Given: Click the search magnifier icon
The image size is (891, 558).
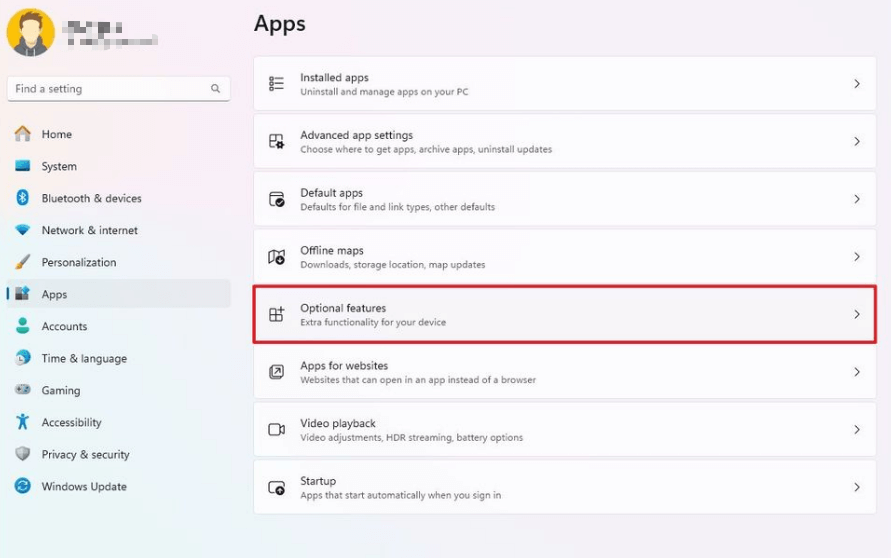Looking at the screenshot, I should click(215, 89).
